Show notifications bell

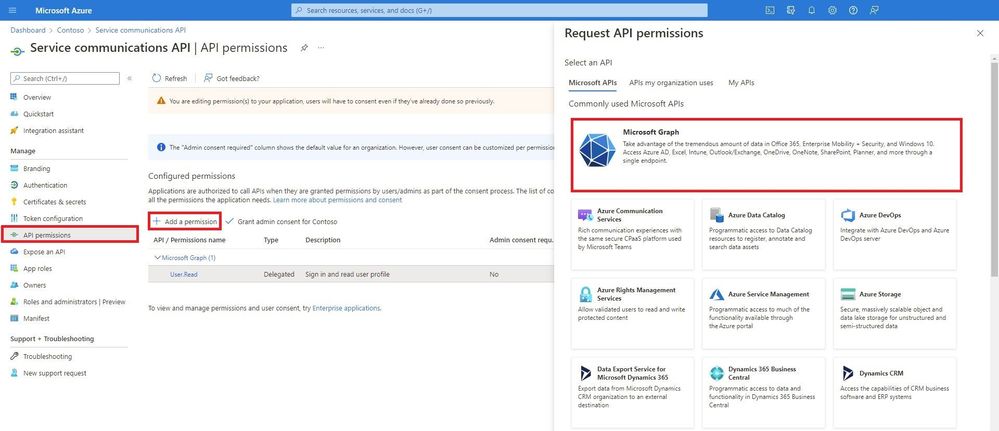point(812,10)
